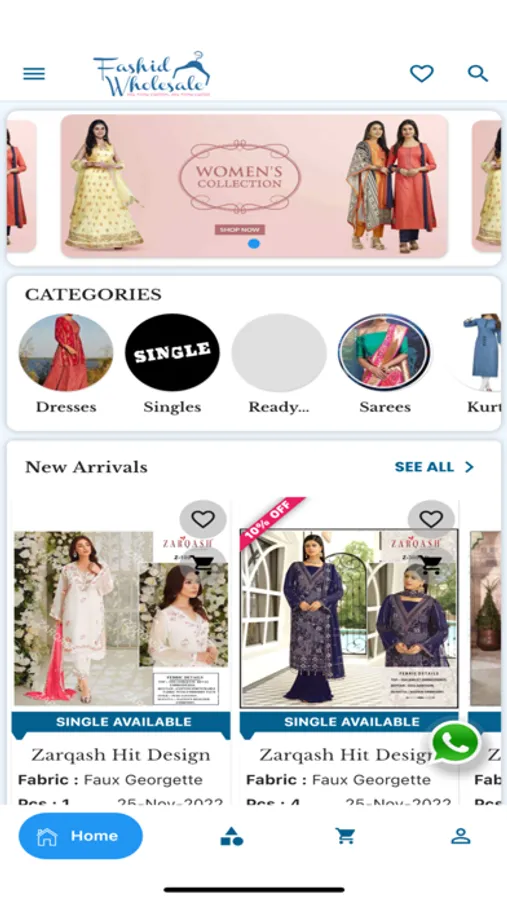Click Shop Now on Women's Collection banner
507x900 pixels.
pos(239,230)
